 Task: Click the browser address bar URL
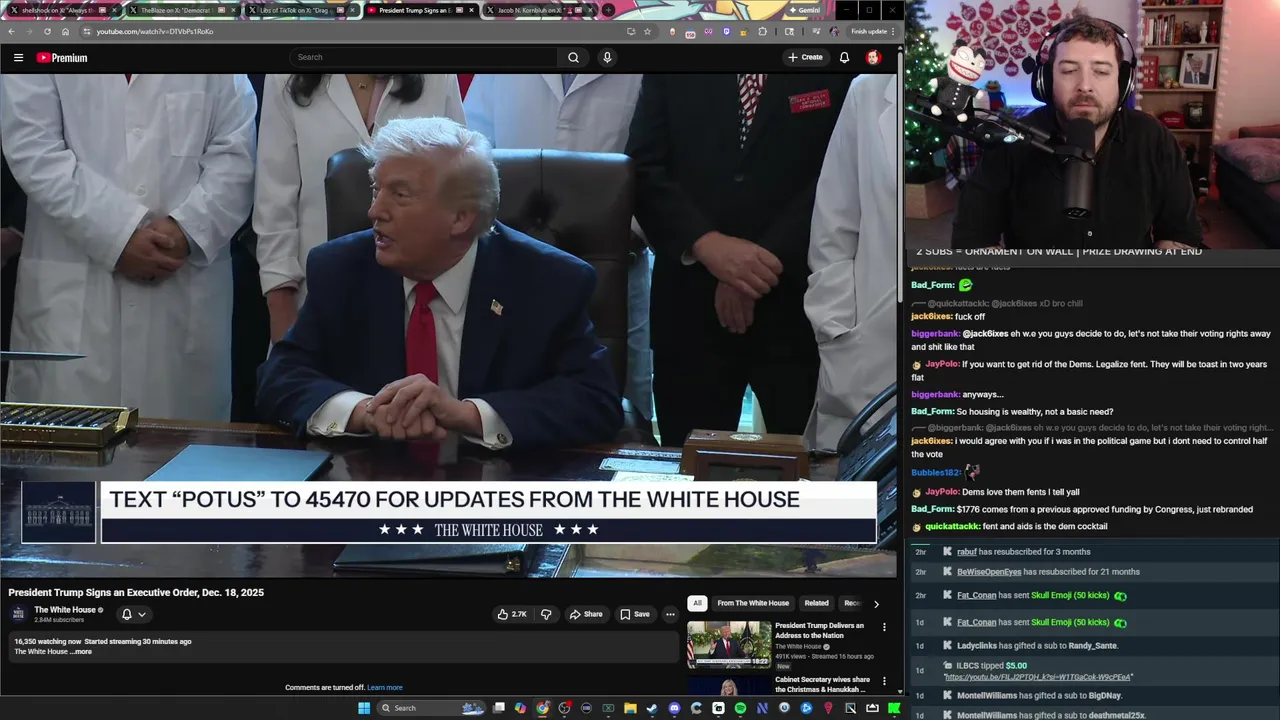point(155,31)
